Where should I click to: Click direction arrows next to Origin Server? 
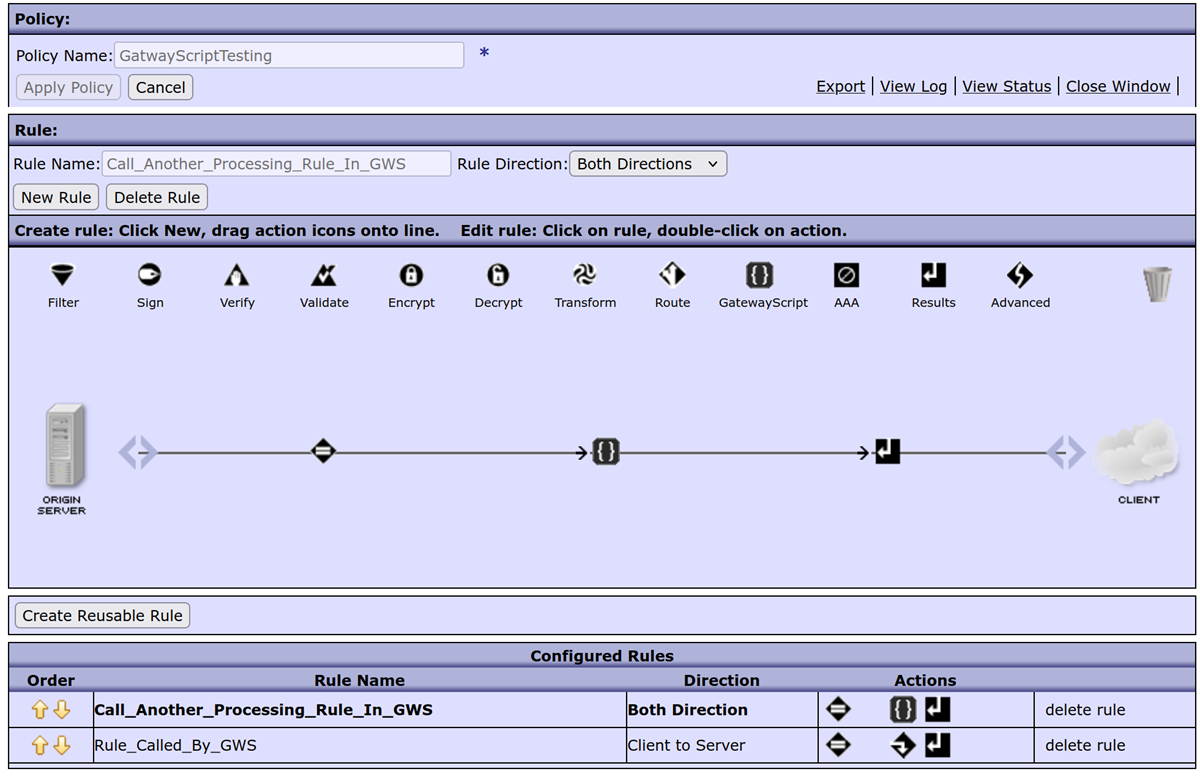click(138, 453)
